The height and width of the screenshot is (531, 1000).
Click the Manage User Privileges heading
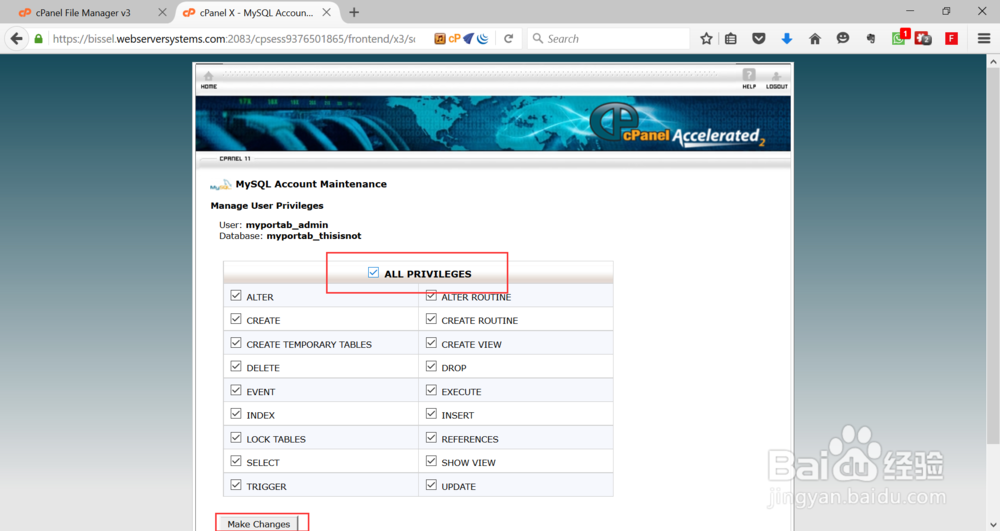(267, 205)
